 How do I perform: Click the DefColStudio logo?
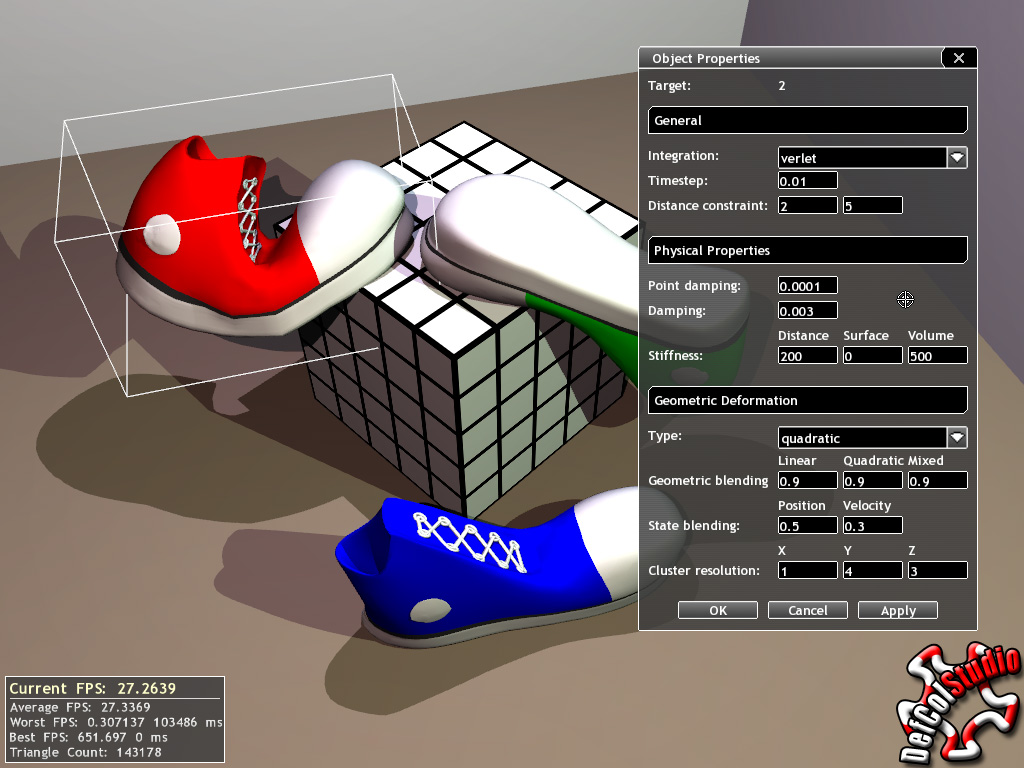tap(961, 706)
